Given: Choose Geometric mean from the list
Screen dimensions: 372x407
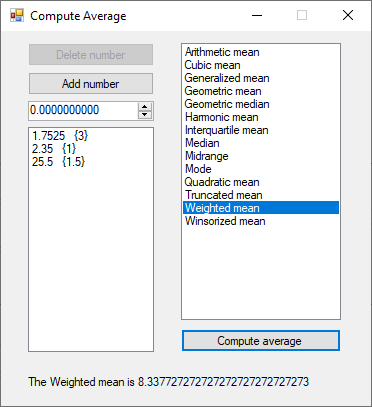Looking at the screenshot, I should (261, 91).
